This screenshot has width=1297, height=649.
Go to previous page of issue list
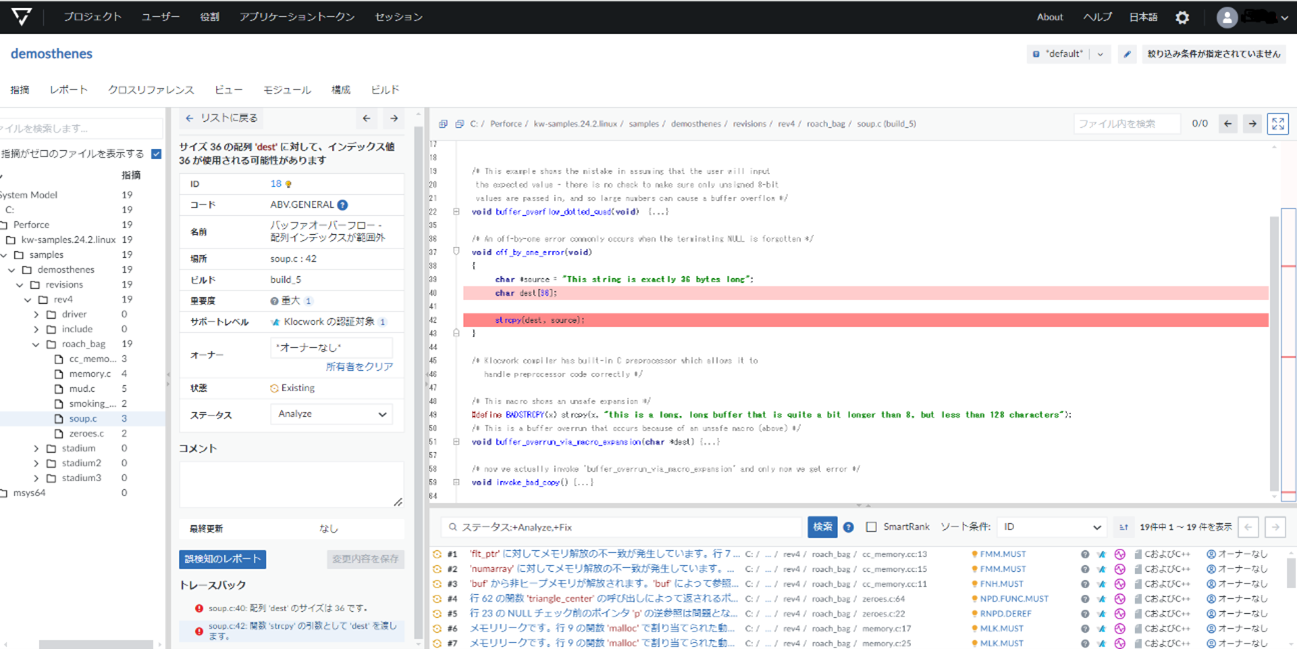click(1248, 527)
